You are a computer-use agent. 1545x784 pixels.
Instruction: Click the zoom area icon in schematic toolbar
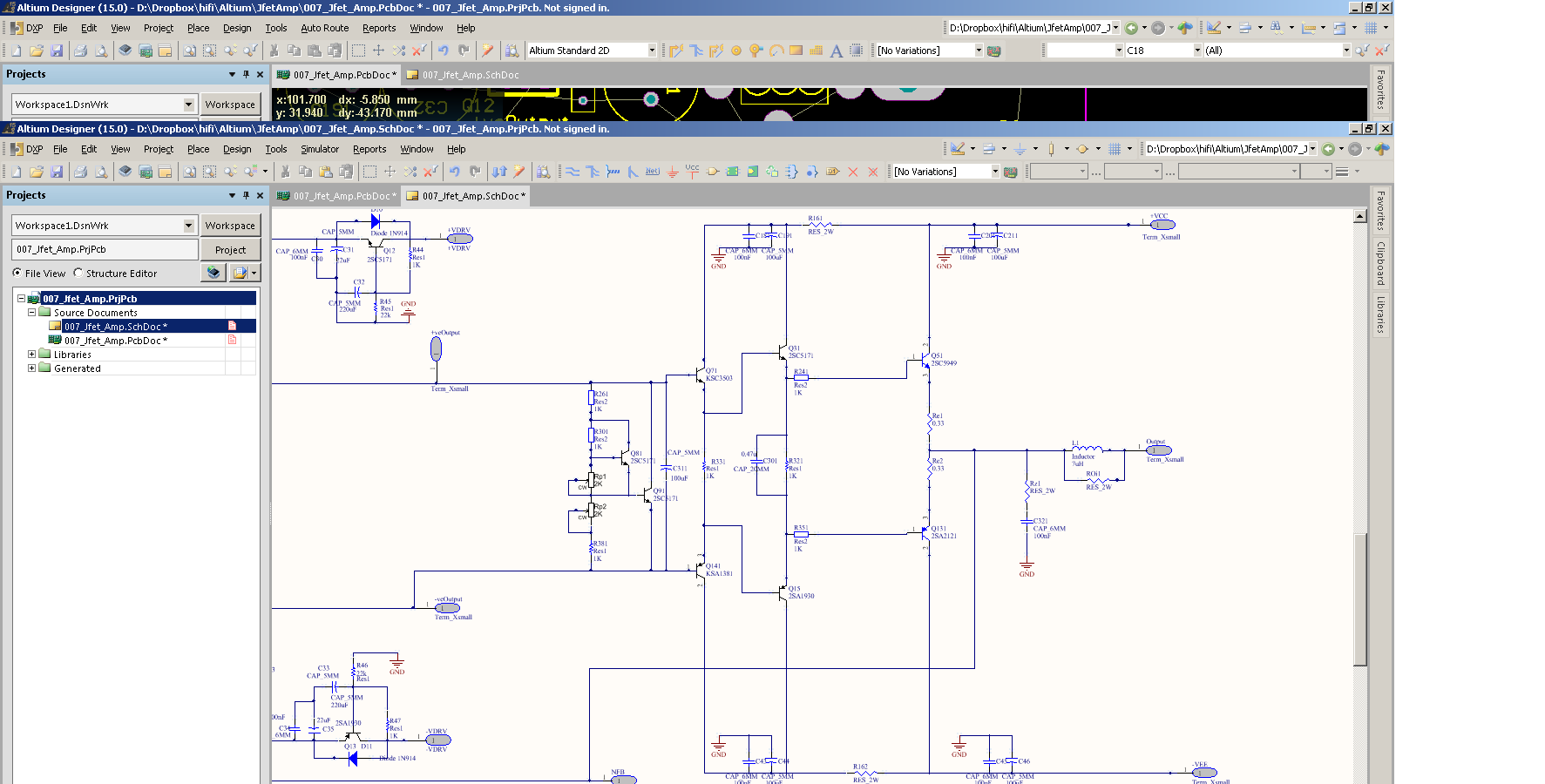tap(210, 172)
